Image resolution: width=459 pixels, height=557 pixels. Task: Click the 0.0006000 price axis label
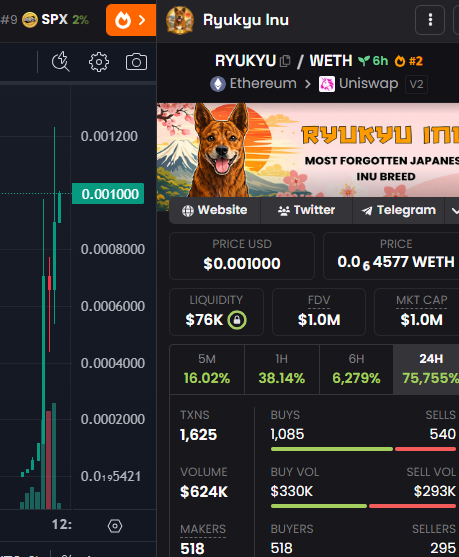click(x=113, y=306)
